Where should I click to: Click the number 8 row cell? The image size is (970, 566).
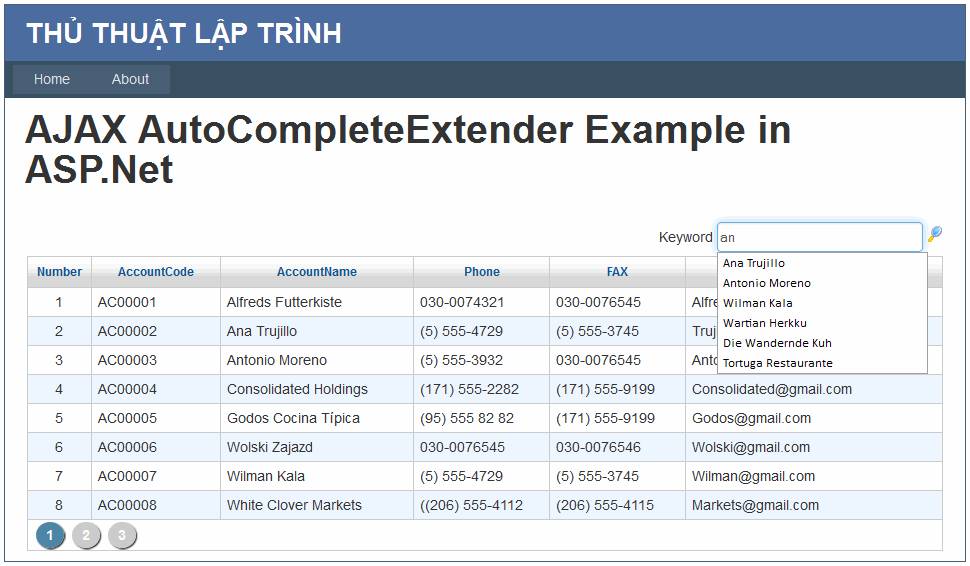(59, 505)
